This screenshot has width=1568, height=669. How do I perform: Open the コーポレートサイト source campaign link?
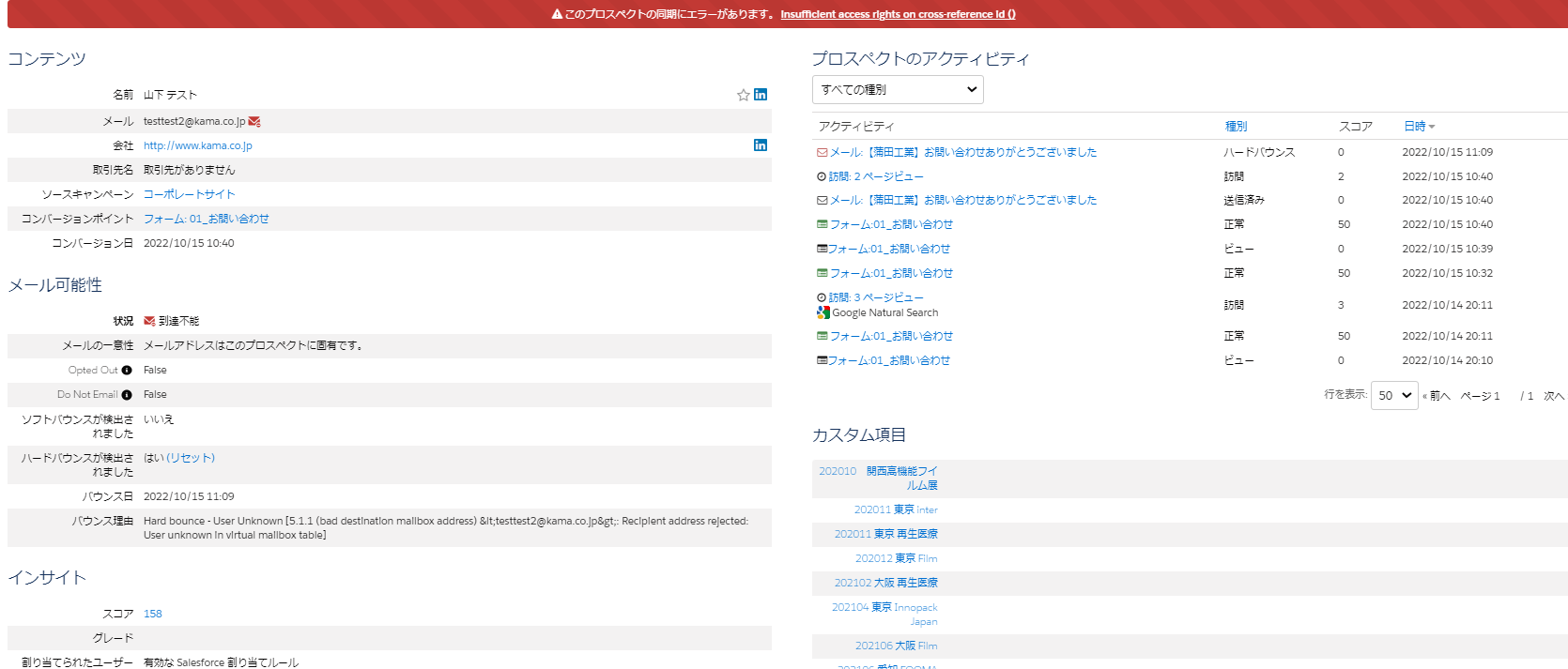point(190,194)
